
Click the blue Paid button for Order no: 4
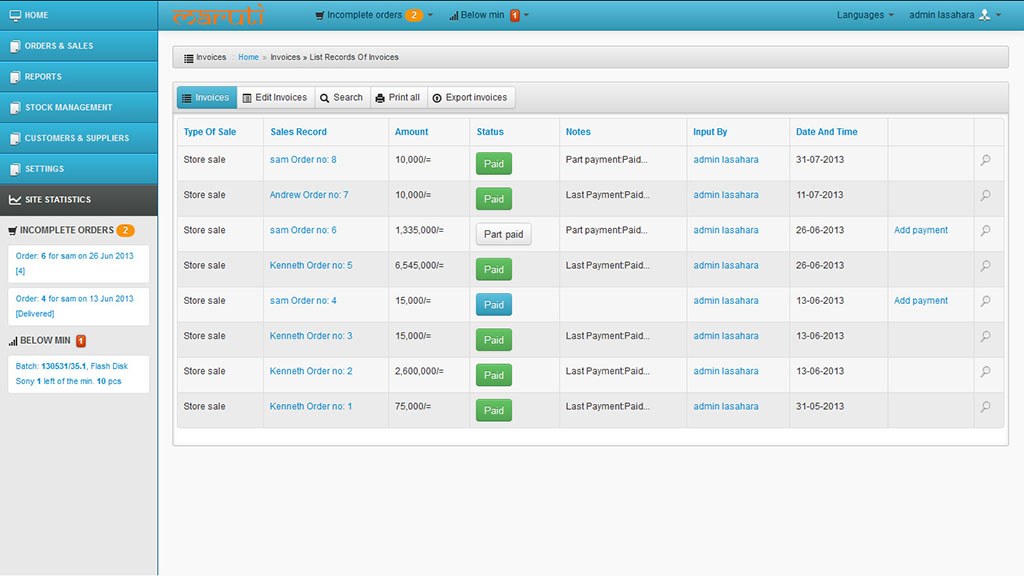point(494,304)
